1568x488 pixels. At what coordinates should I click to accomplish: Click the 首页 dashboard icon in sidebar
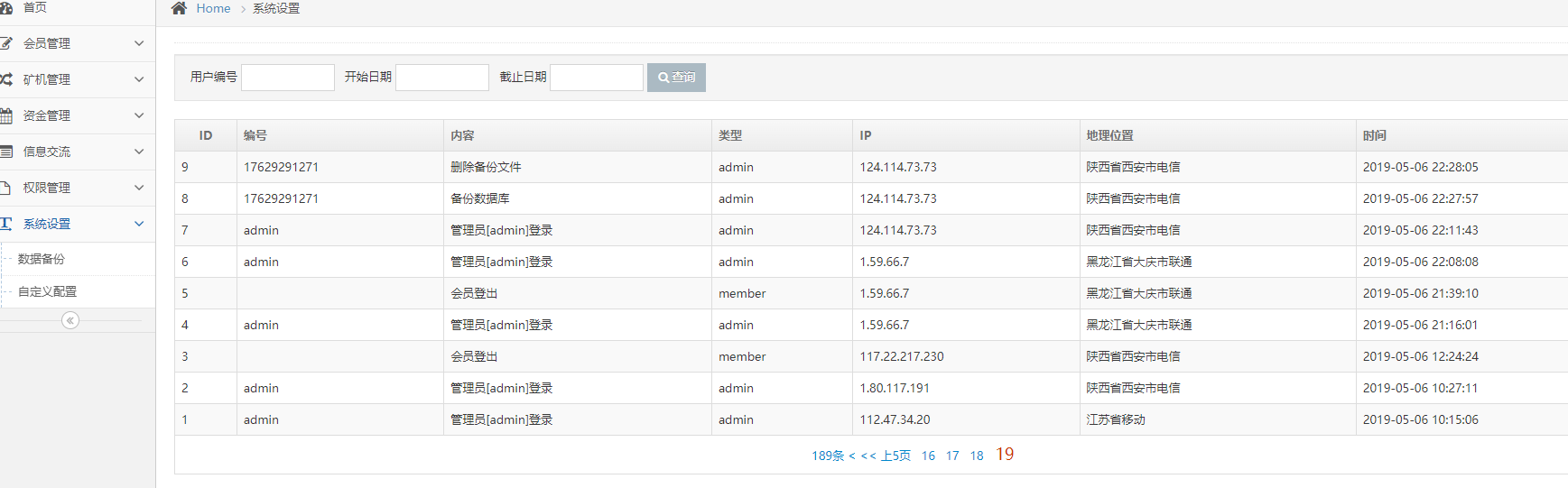5,7
